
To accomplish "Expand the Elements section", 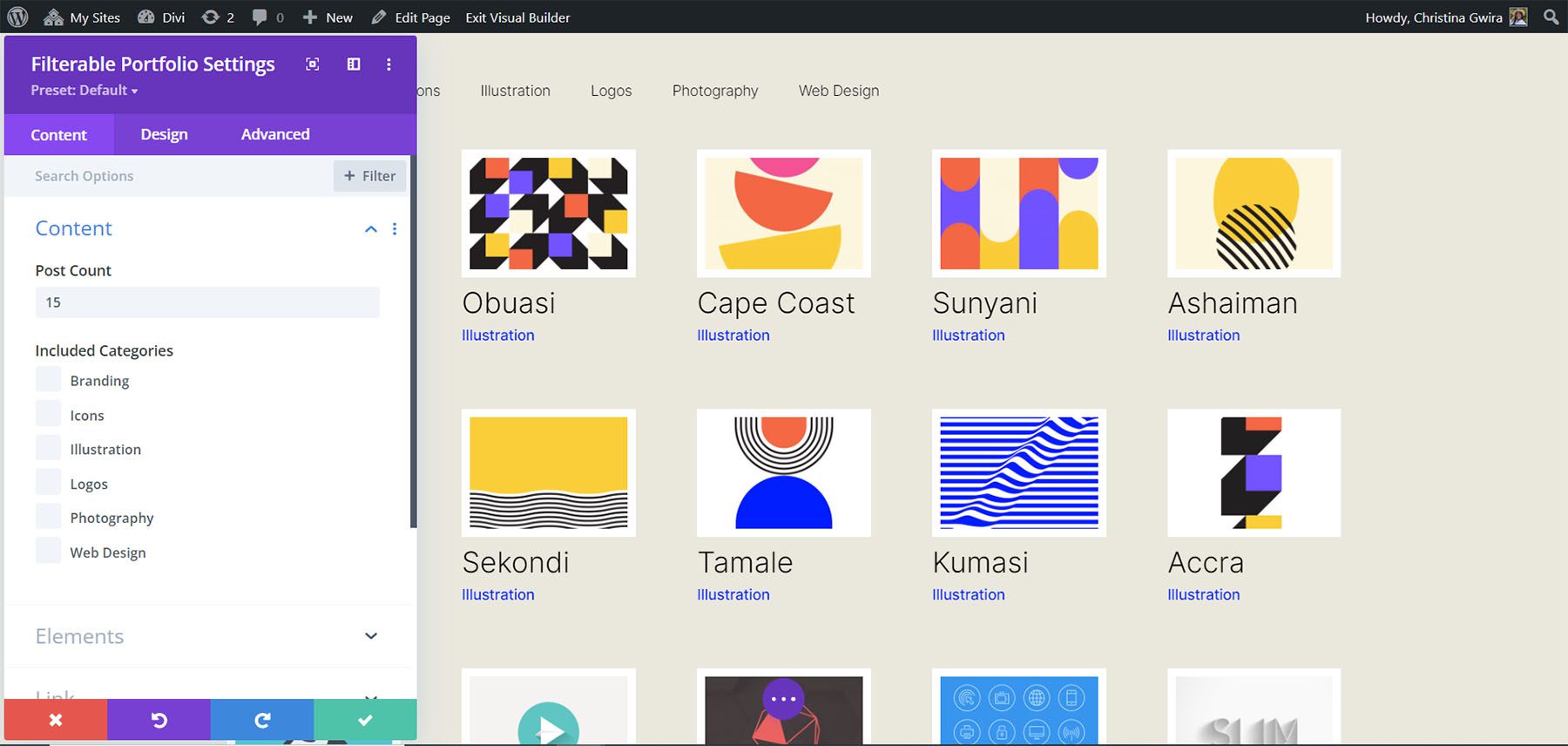I will [371, 636].
